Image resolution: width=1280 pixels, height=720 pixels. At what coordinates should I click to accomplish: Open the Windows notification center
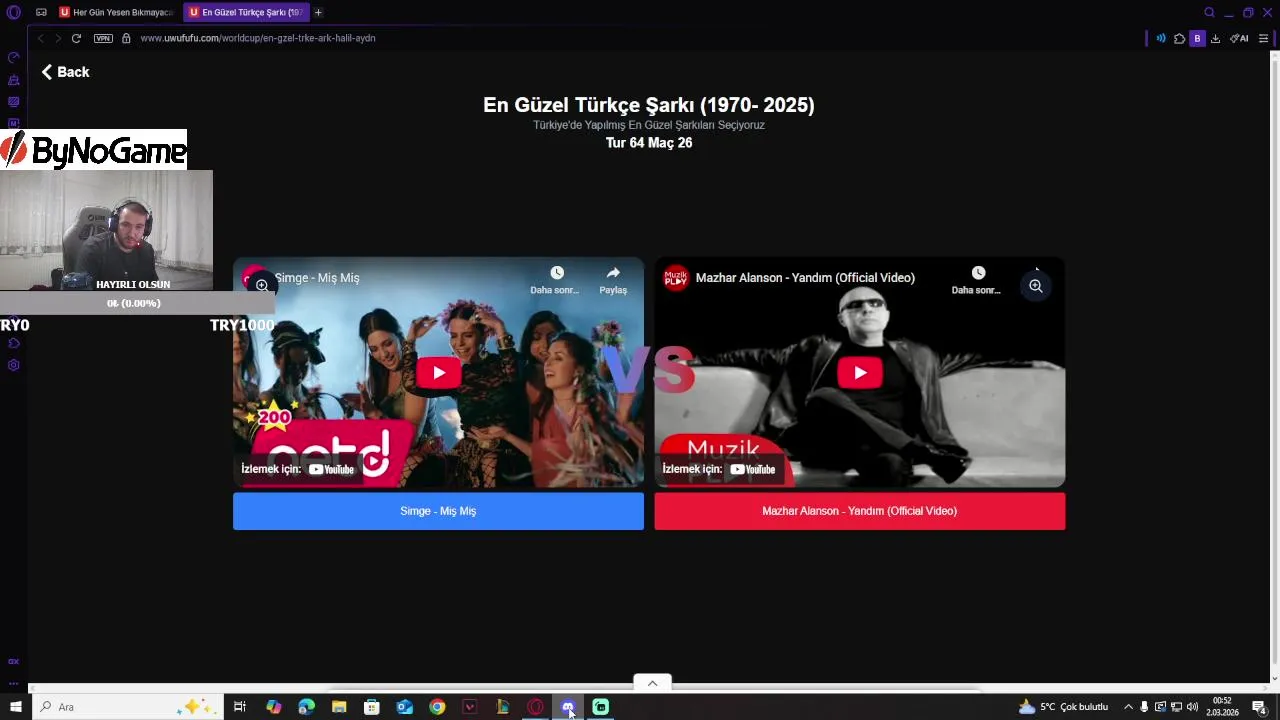(1259, 707)
